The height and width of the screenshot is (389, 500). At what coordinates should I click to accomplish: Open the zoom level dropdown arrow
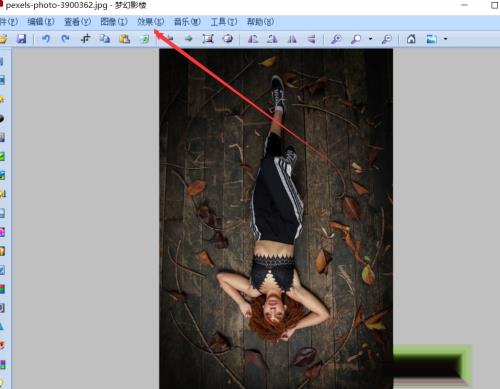(370, 39)
